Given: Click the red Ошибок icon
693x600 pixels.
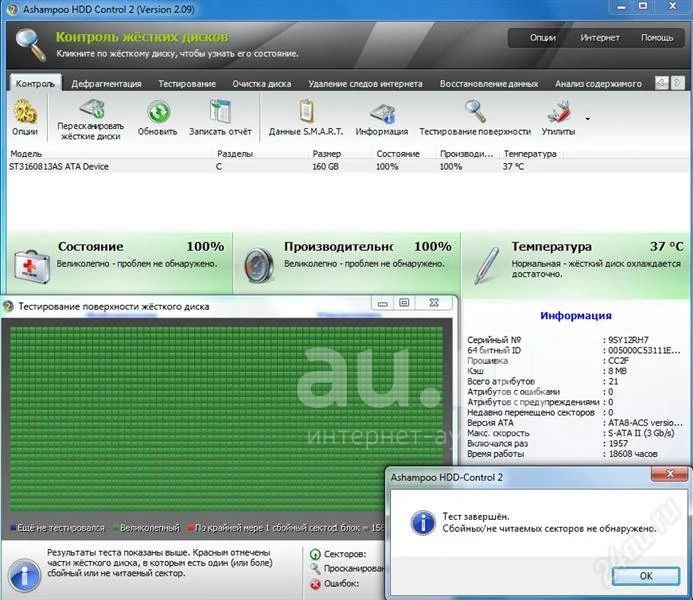Looking at the screenshot, I should click(x=315, y=584).
